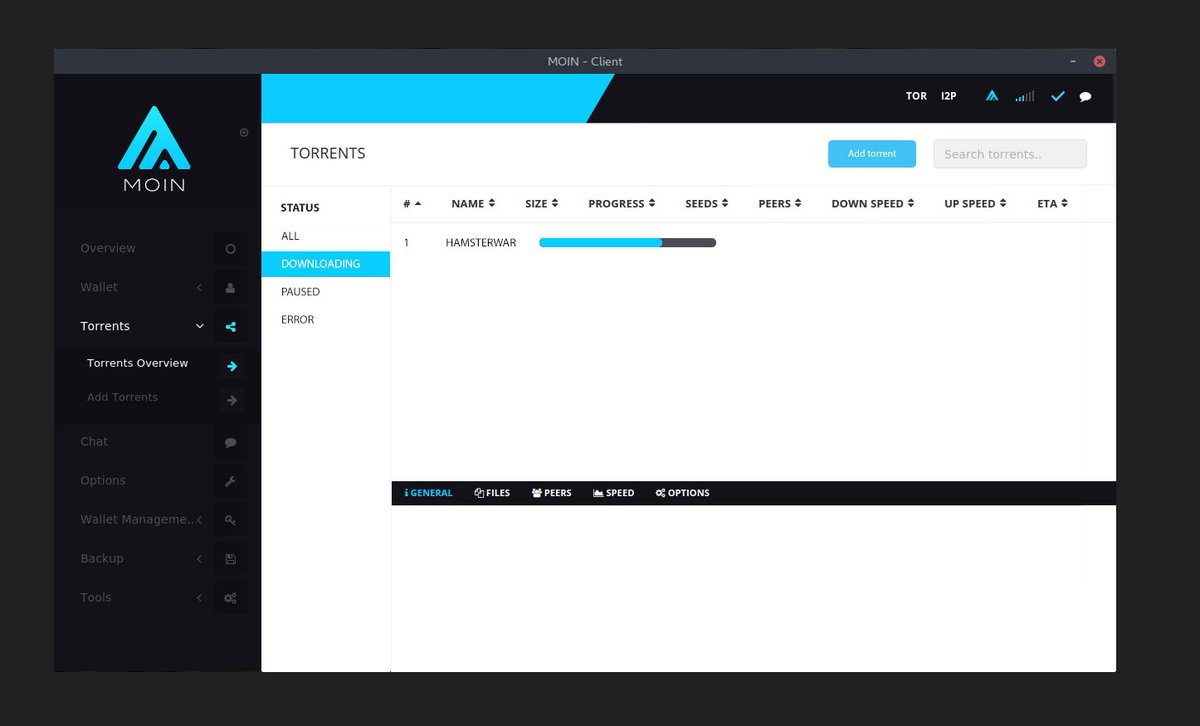The width and height of the screenshot is (1200, 726).
Task: Sort torrents by NAME column
Action: [x=473, y=204]
